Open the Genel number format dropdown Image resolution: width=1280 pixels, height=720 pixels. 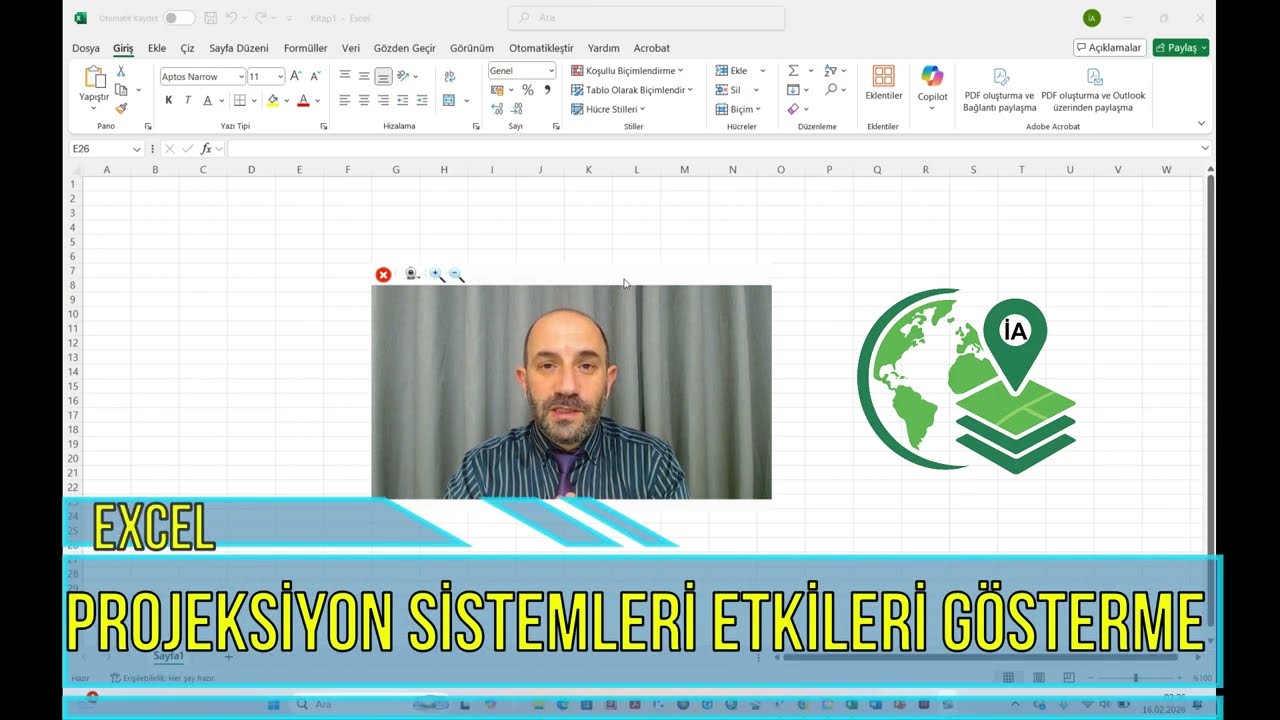550,71
